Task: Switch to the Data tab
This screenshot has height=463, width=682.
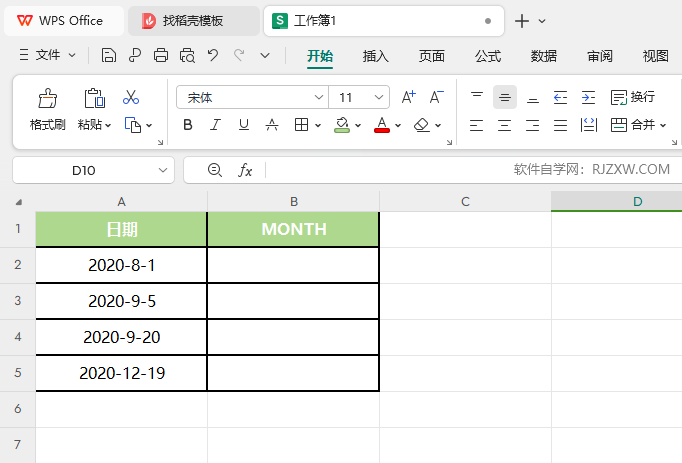Action: click(x=544, y=56)
